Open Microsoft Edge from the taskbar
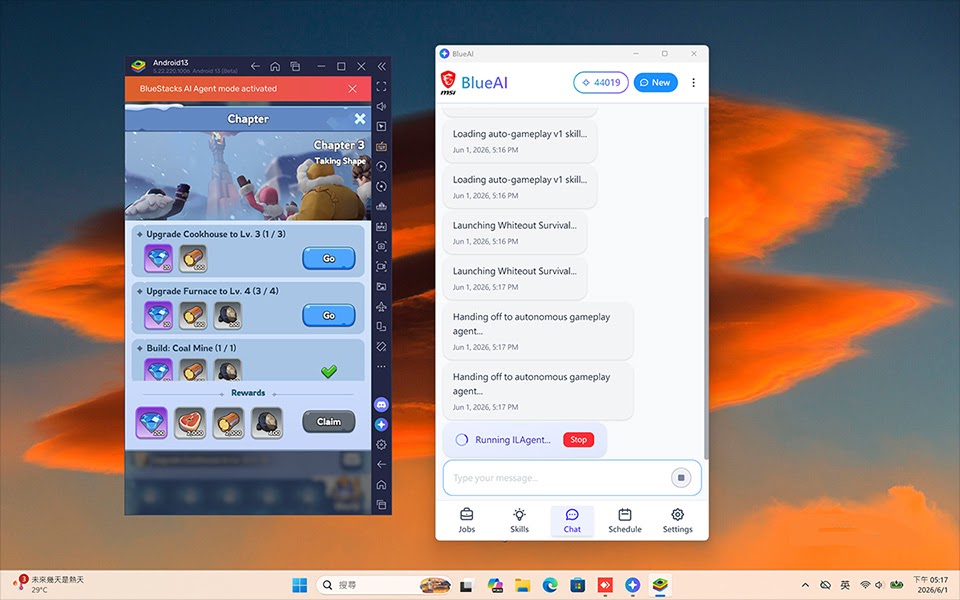 [x=550, y=585]
